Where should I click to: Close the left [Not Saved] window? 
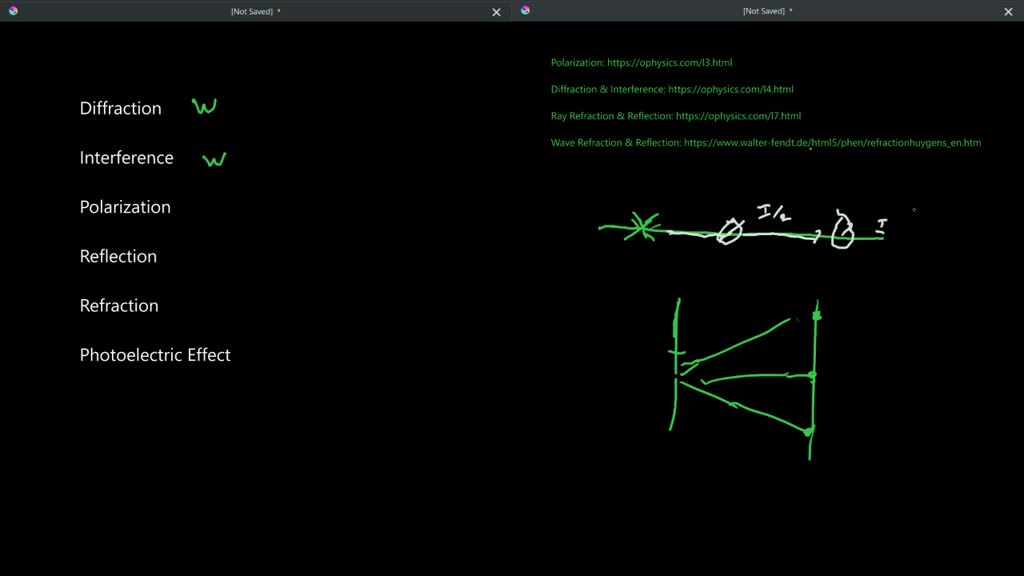point(496,12)
